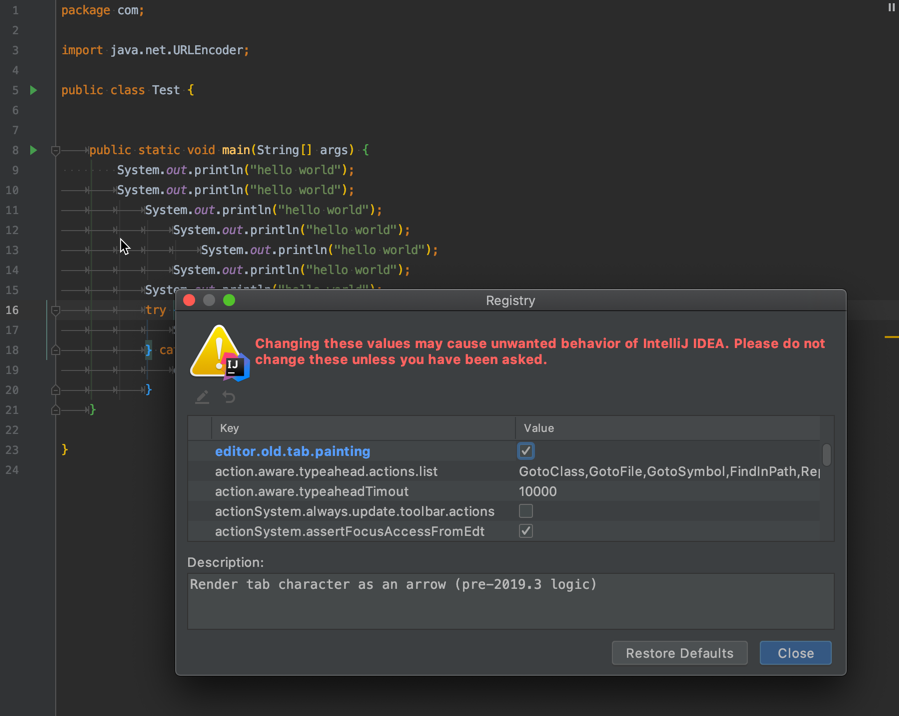The width and height of the screenshot is (899, 716).
Task: Close the Registry dialog with Close button
Action: (795, 653)
